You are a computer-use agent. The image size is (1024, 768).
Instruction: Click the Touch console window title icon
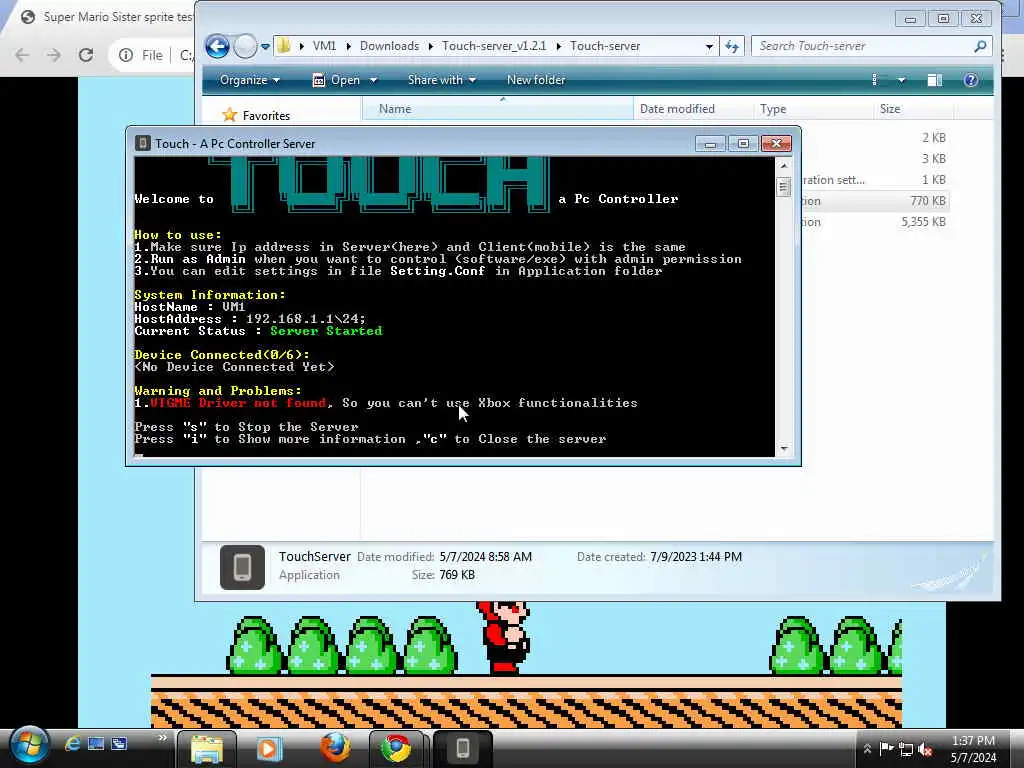tap(143, 143)
